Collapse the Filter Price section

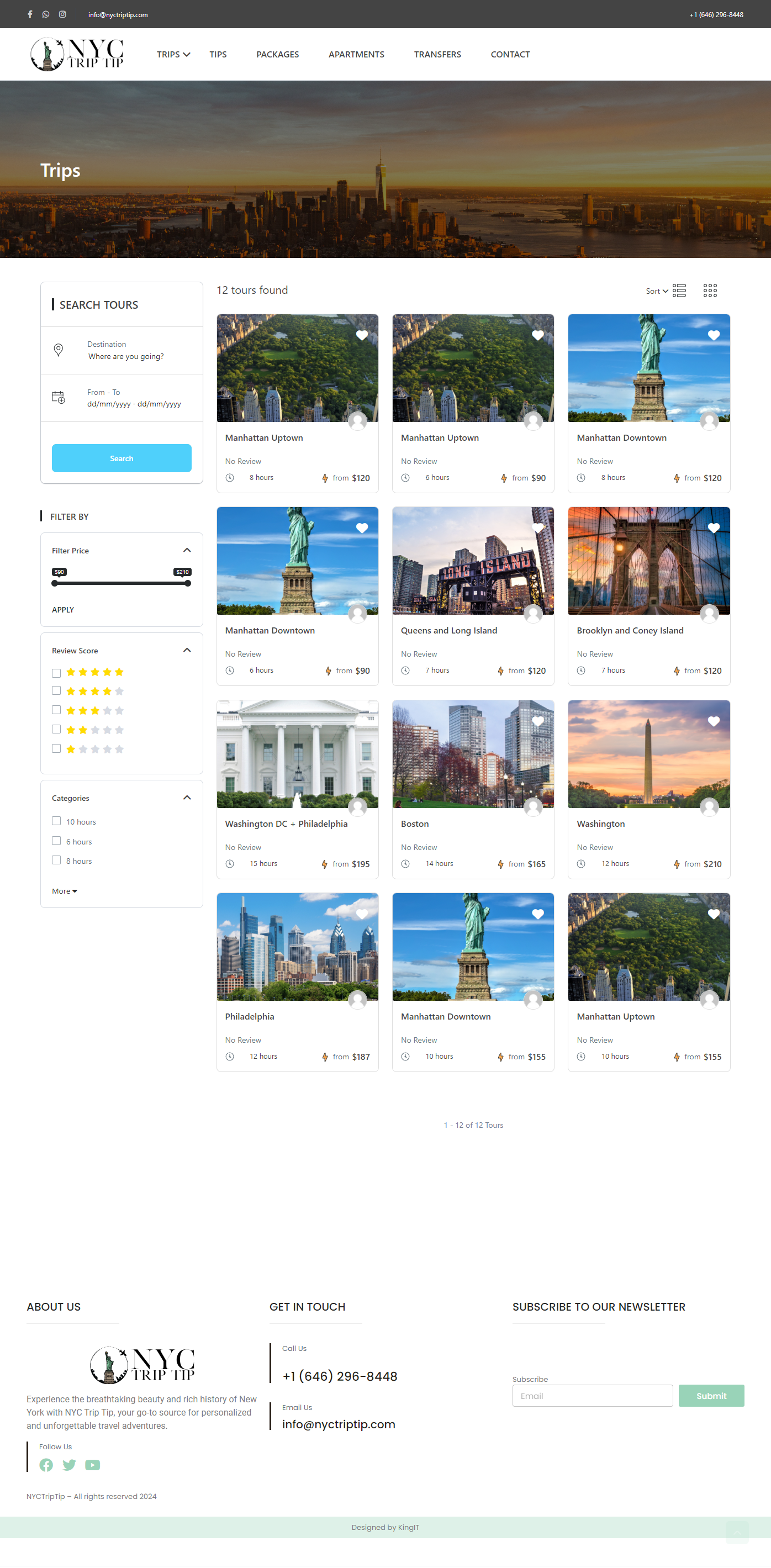pyautogui.click(x=187, y=550)
